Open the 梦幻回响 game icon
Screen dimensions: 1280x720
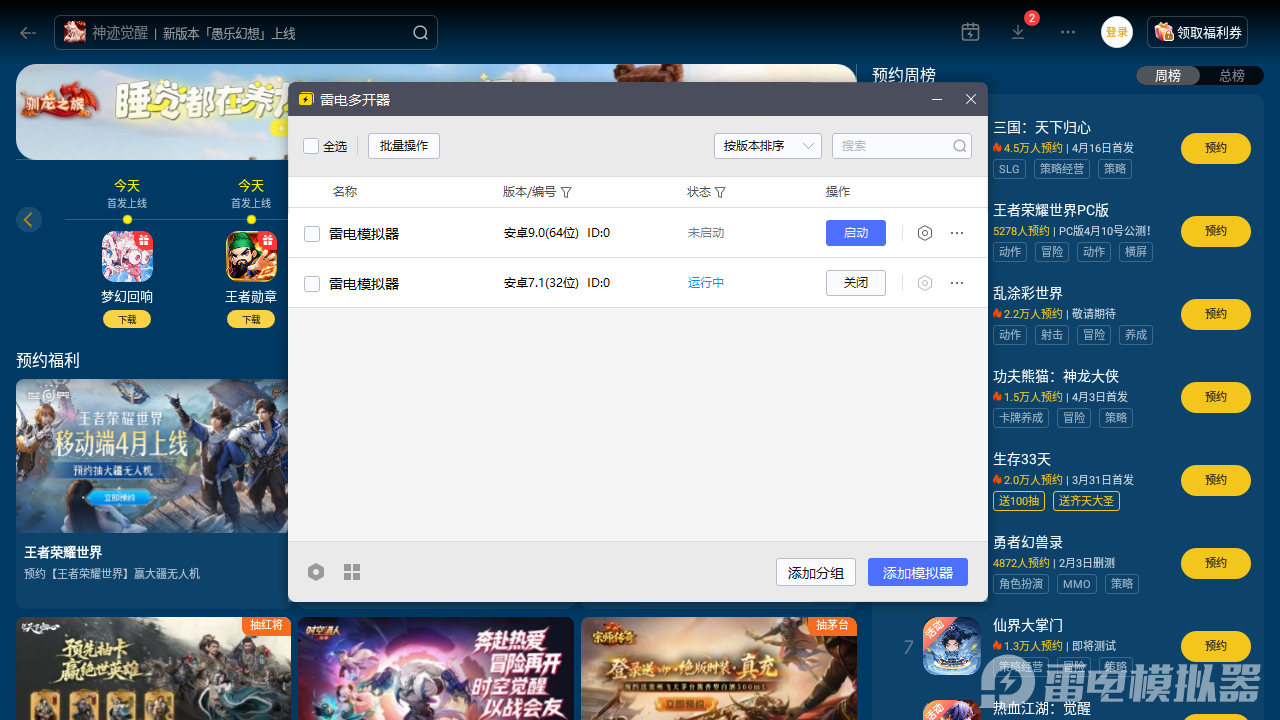127,257
